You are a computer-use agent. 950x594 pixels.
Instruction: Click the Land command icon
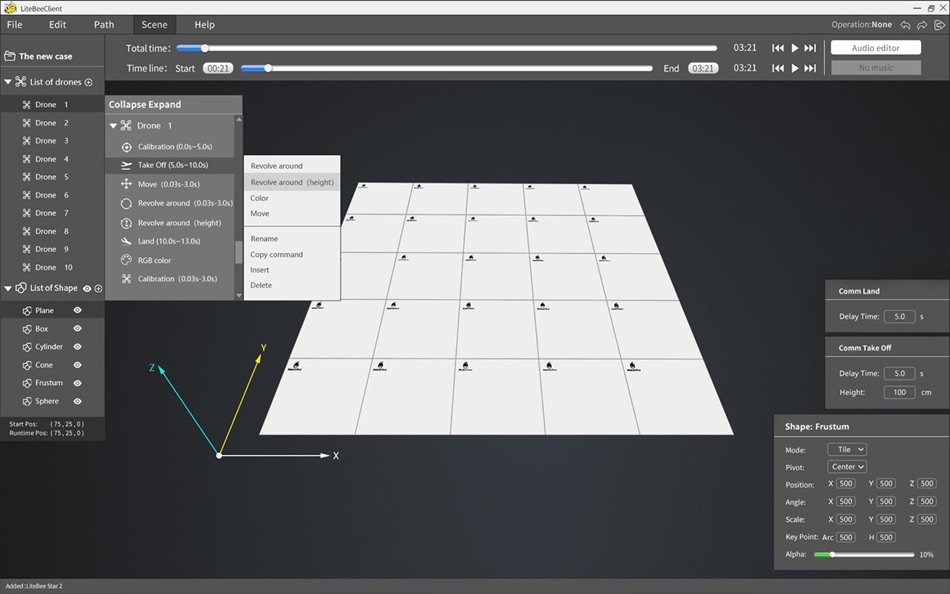click(x=126, y=241)
